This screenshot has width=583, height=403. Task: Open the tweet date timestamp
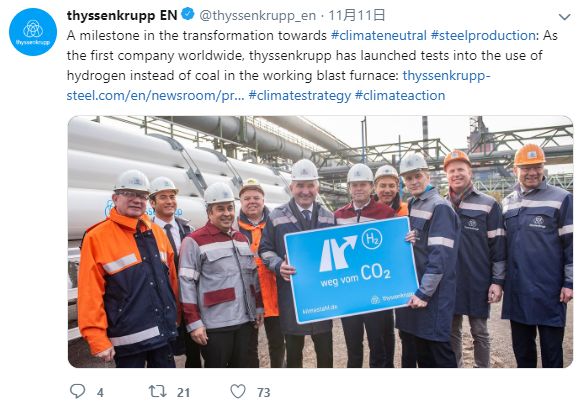click(x=357, y=15)
